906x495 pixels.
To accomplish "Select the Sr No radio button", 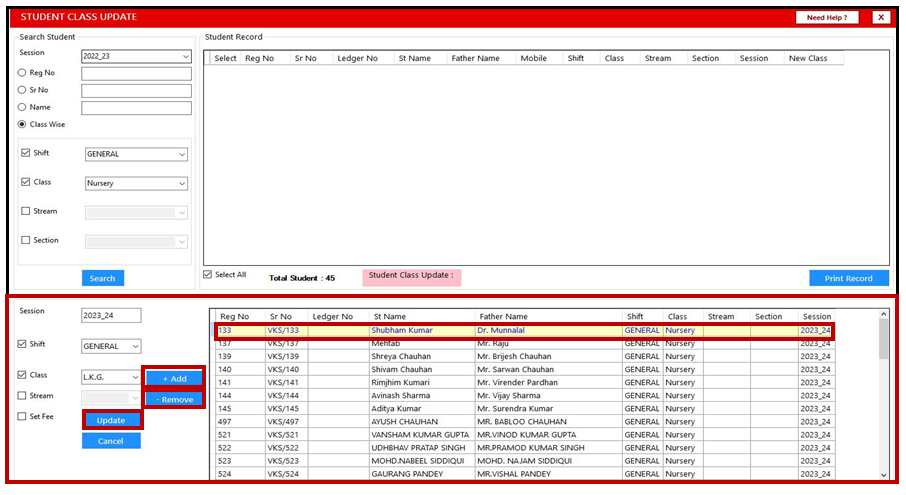I will point(22,90).
